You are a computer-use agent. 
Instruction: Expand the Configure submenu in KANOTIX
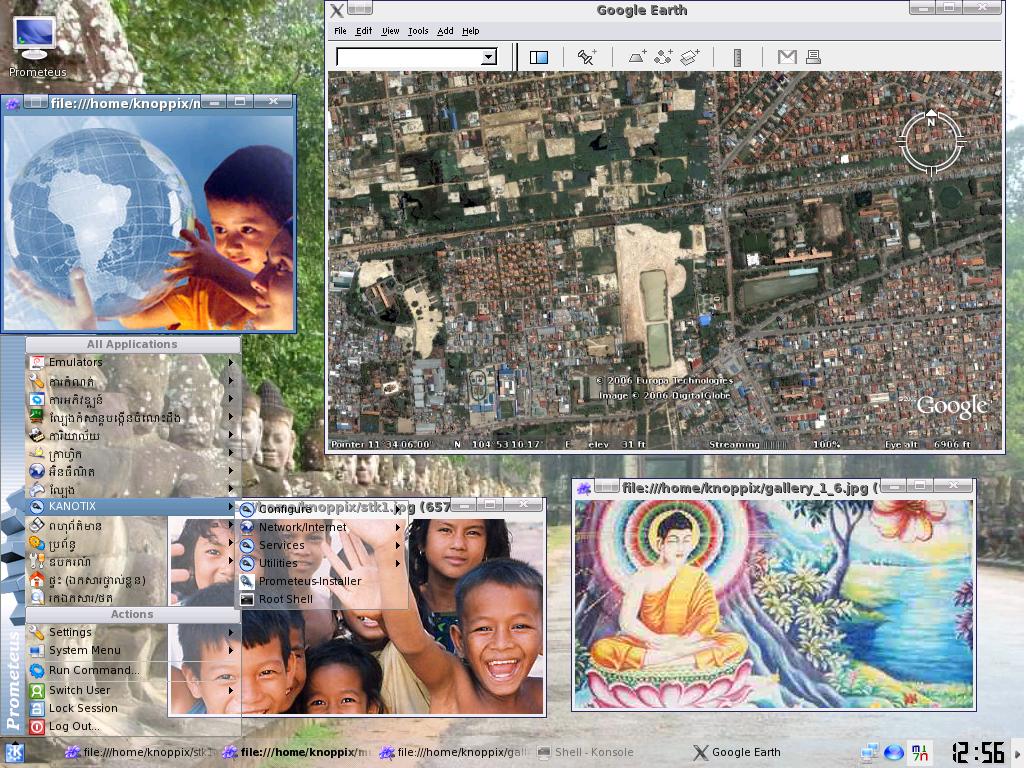[x=322, y=509]
